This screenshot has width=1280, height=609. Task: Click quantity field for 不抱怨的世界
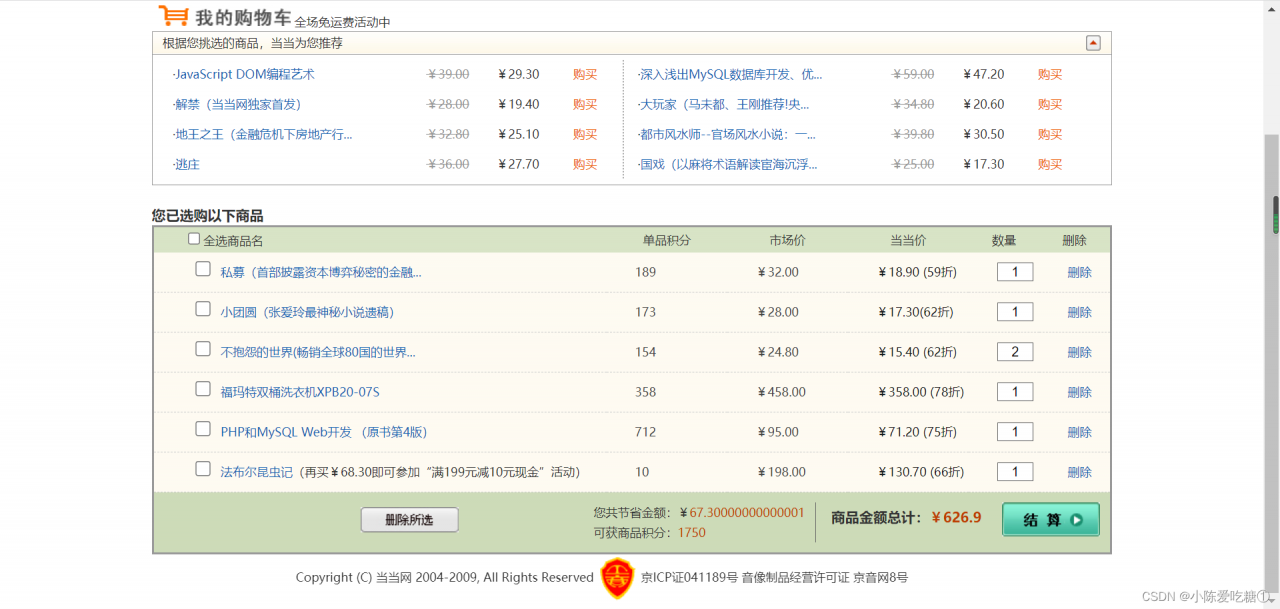point(1015,352)
